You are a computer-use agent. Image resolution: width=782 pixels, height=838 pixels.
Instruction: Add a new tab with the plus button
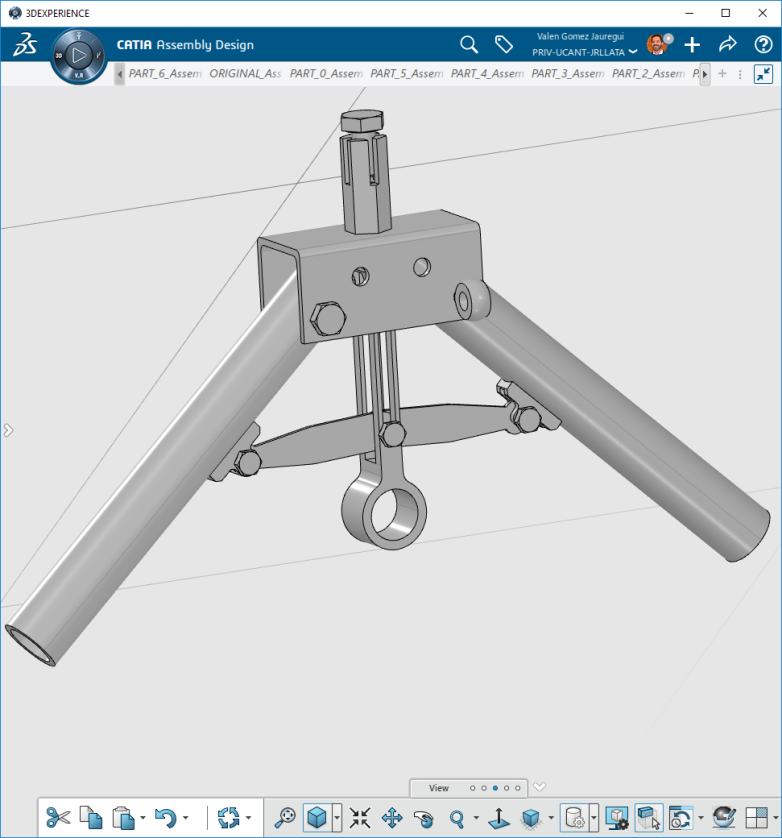(722, 74)
